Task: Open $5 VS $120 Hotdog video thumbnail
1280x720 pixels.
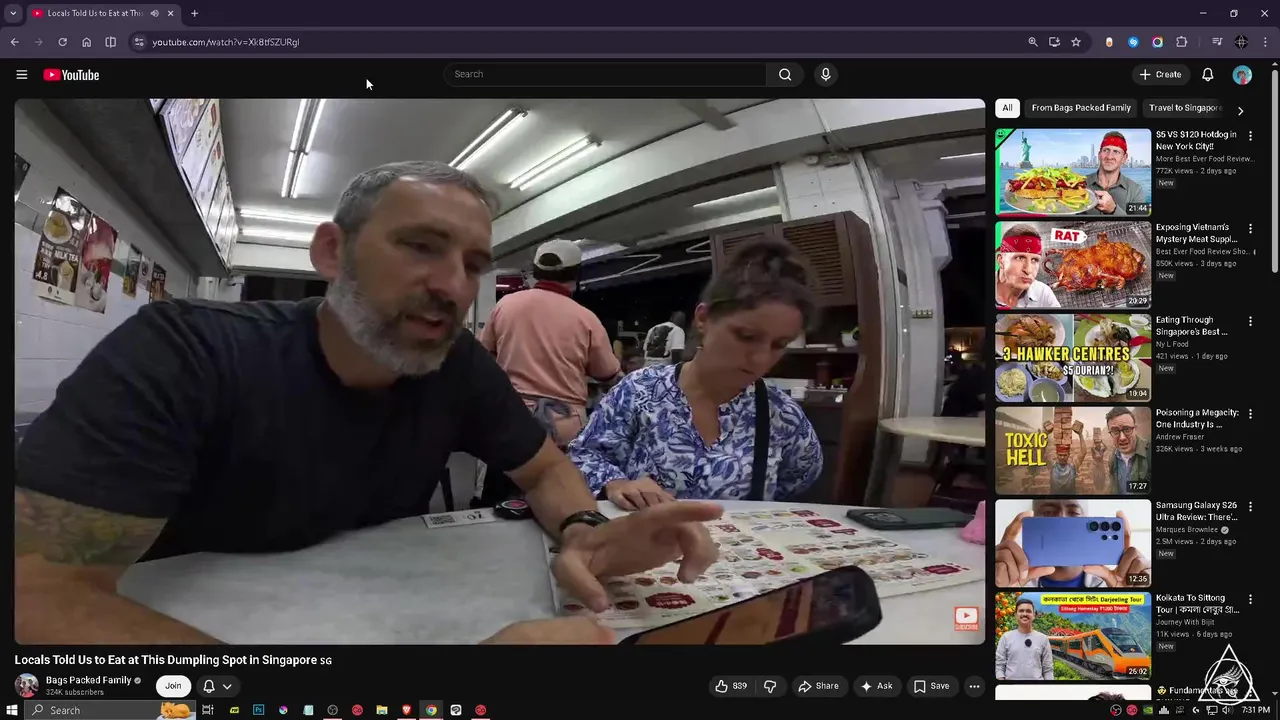Action: tap(1073, 172)
